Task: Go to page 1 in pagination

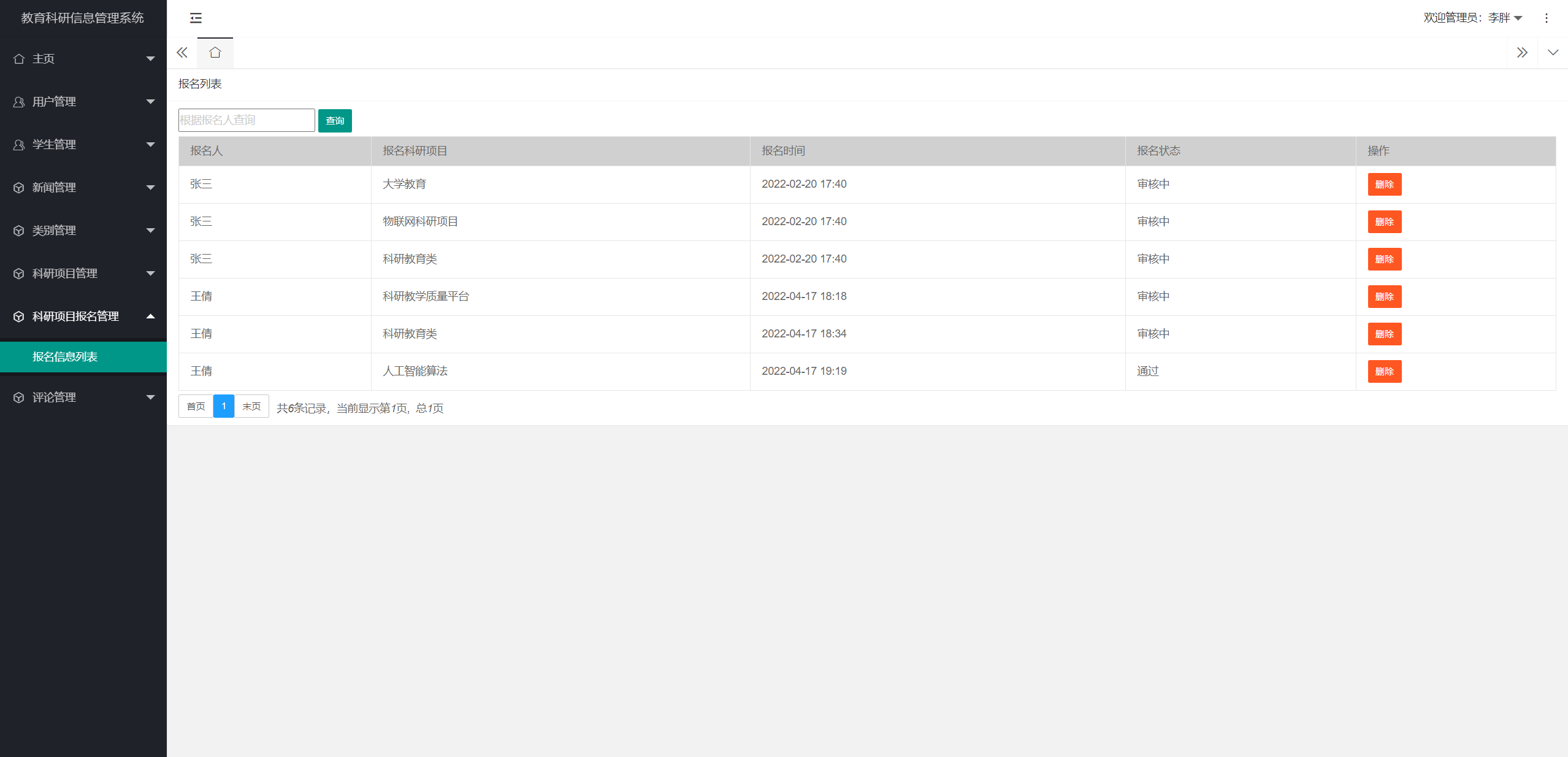Action: (x=224, y=407)
